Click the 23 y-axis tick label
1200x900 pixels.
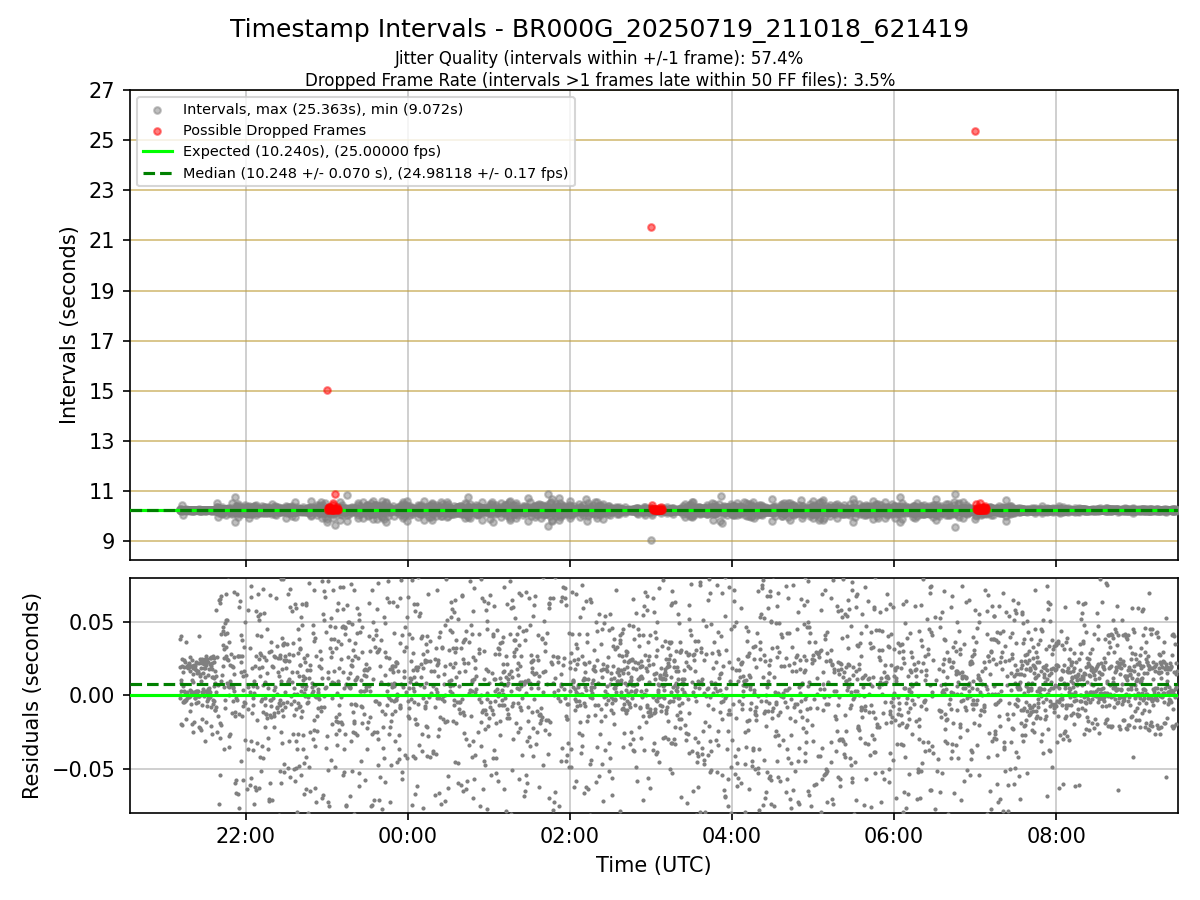[x=103, y=190]
